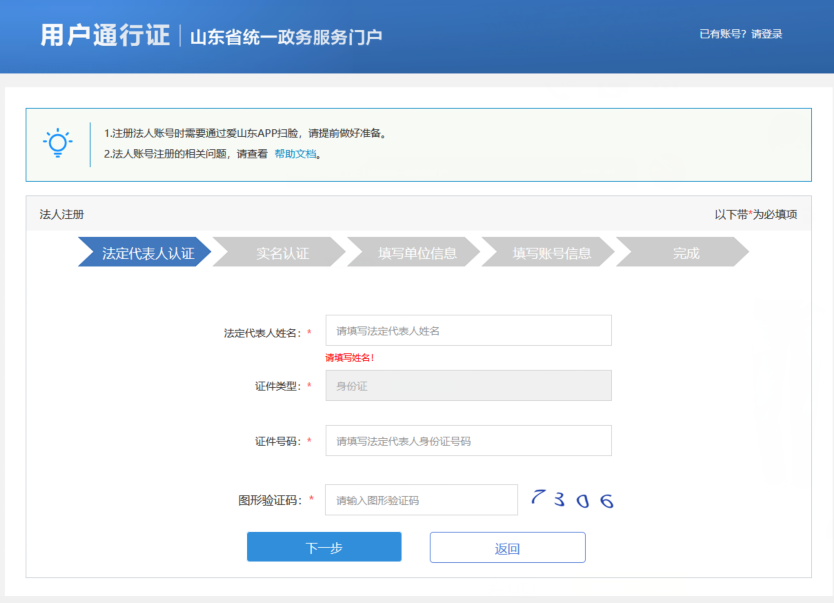Image resolution: width=834 pixels, height=603 pixels.
Task: Click the 下一步 button
Action: pyautogui.click(x=323, y=547)
